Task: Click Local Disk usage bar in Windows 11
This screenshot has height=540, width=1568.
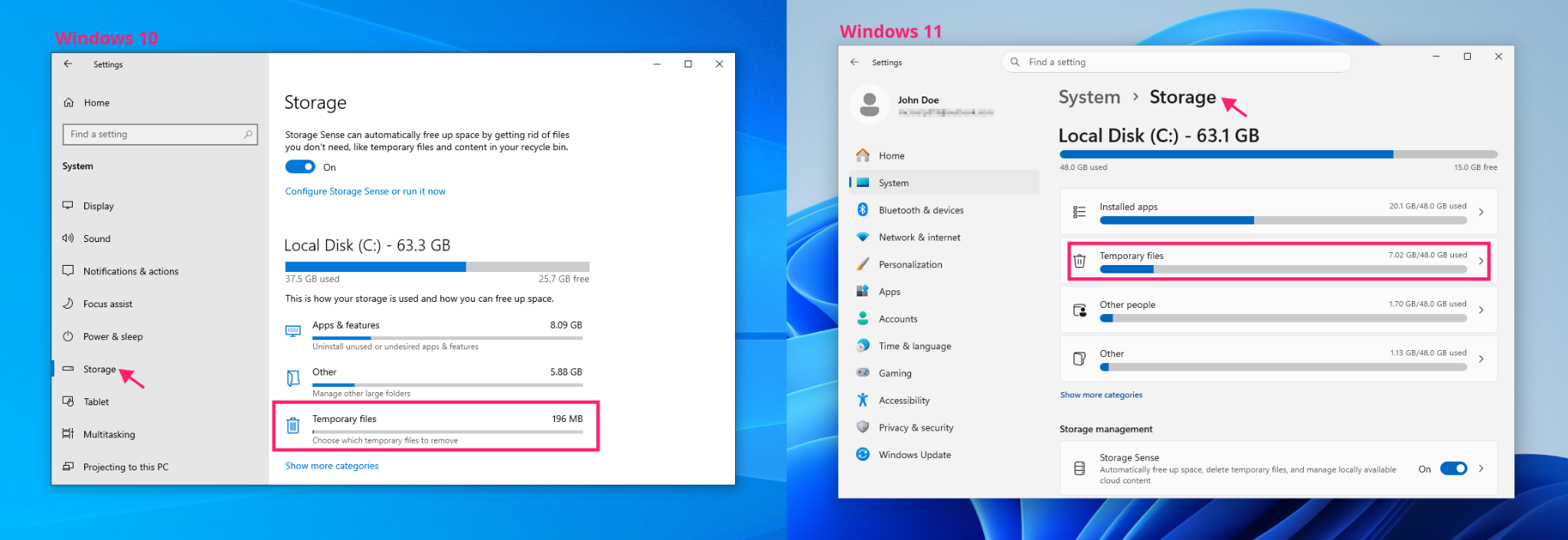Action: point(1278,155)
